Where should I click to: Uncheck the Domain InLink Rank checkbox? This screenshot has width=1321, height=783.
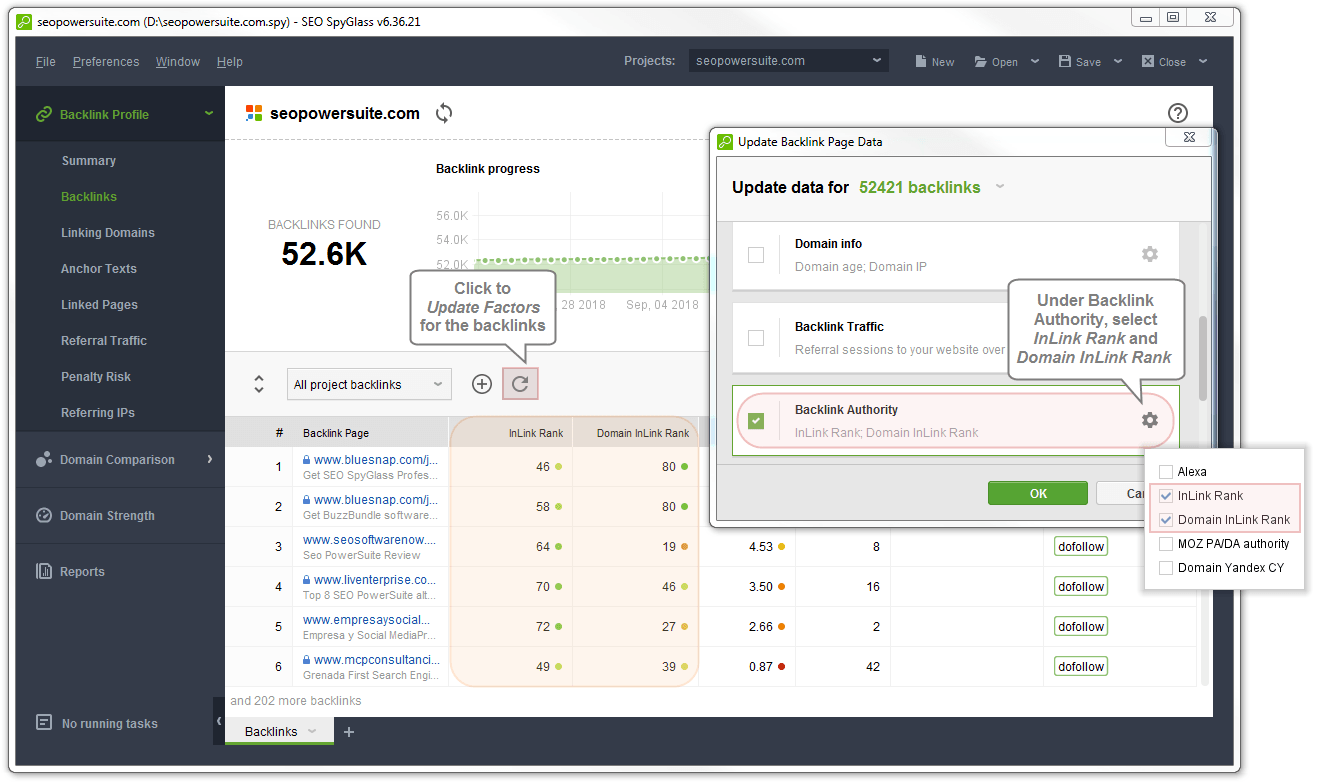pyautogui.click(x=1165, y=520)
